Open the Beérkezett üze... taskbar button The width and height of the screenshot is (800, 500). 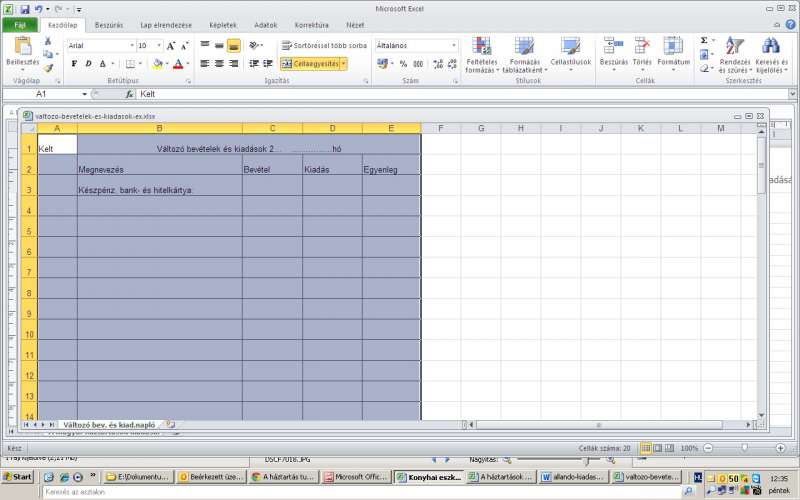pyautogui.click(x=212, y=477)
